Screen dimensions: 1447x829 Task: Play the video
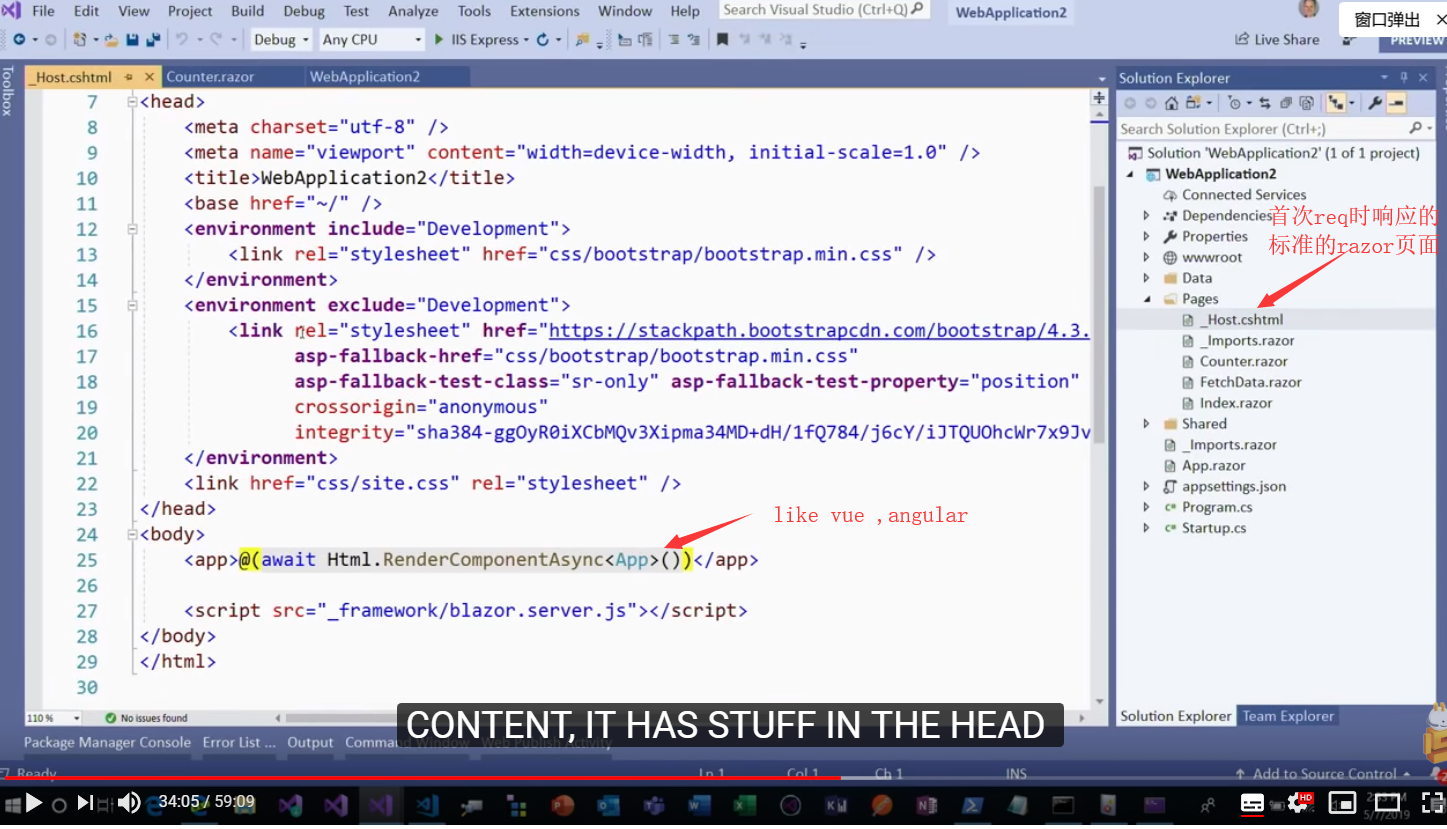click(x=33, y=802)
